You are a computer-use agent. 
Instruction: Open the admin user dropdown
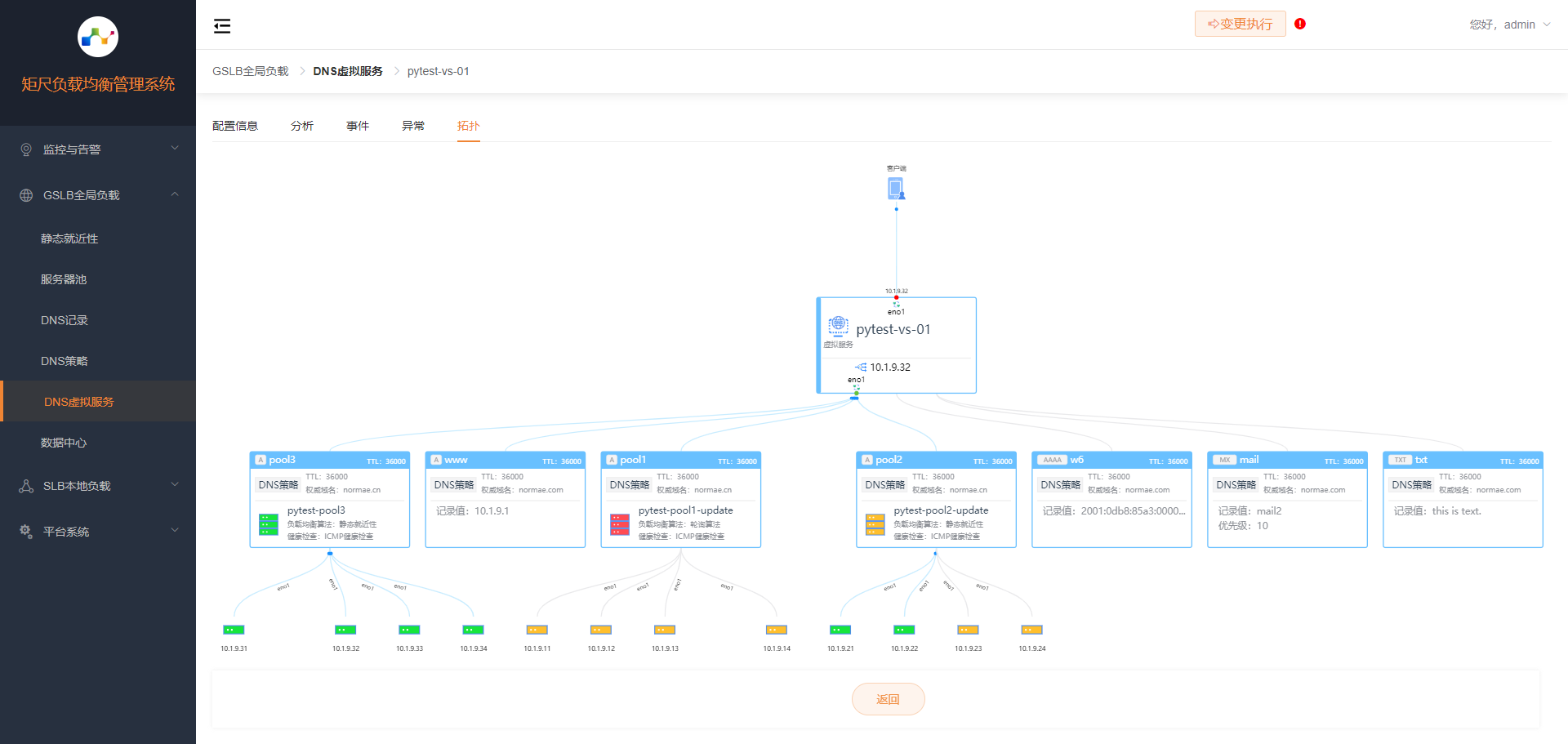[1509, 25]
